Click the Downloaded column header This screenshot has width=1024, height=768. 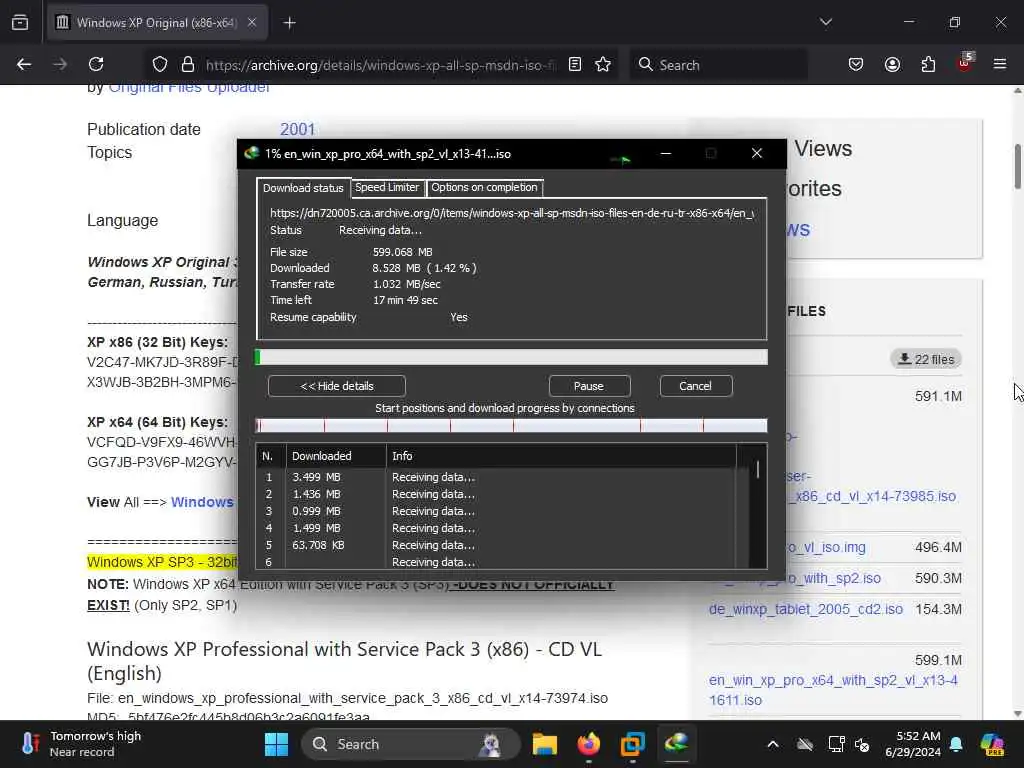coord(336,456)
